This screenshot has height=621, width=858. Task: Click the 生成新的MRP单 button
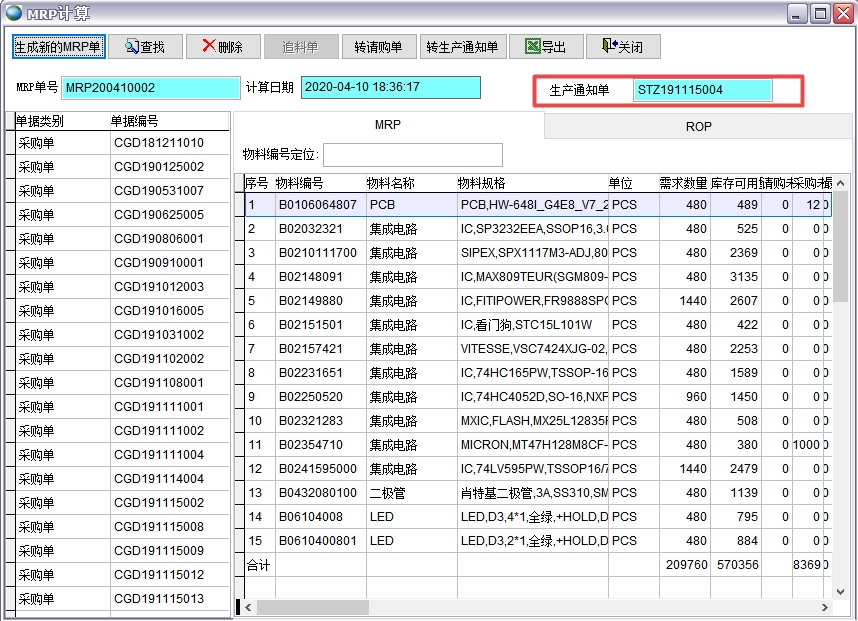pos(59,46)
